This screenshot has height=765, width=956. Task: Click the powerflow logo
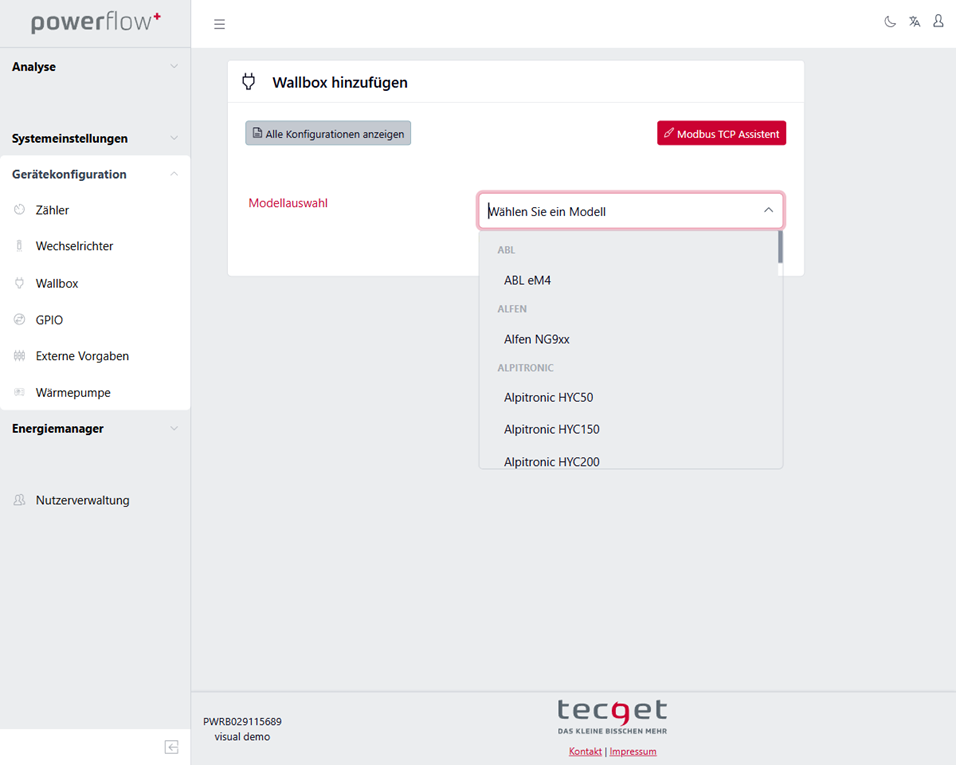click(96, 23)
